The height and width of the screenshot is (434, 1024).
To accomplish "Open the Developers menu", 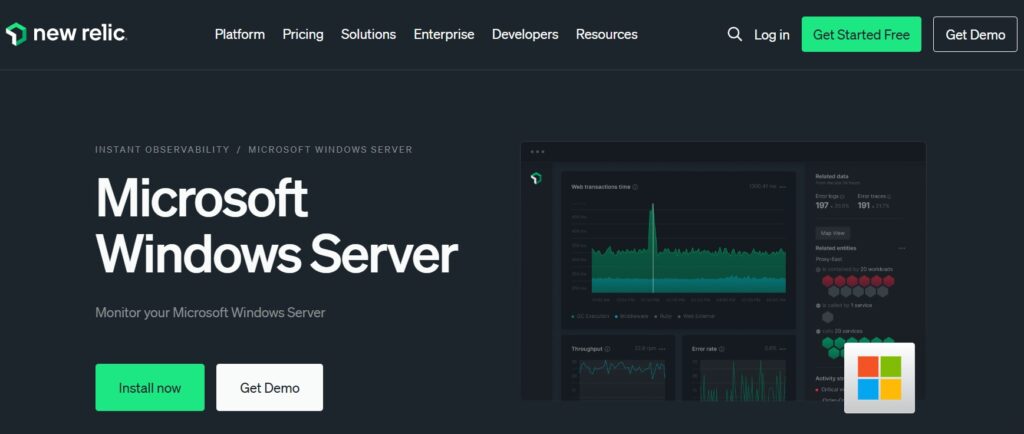I will click(525, 34).
